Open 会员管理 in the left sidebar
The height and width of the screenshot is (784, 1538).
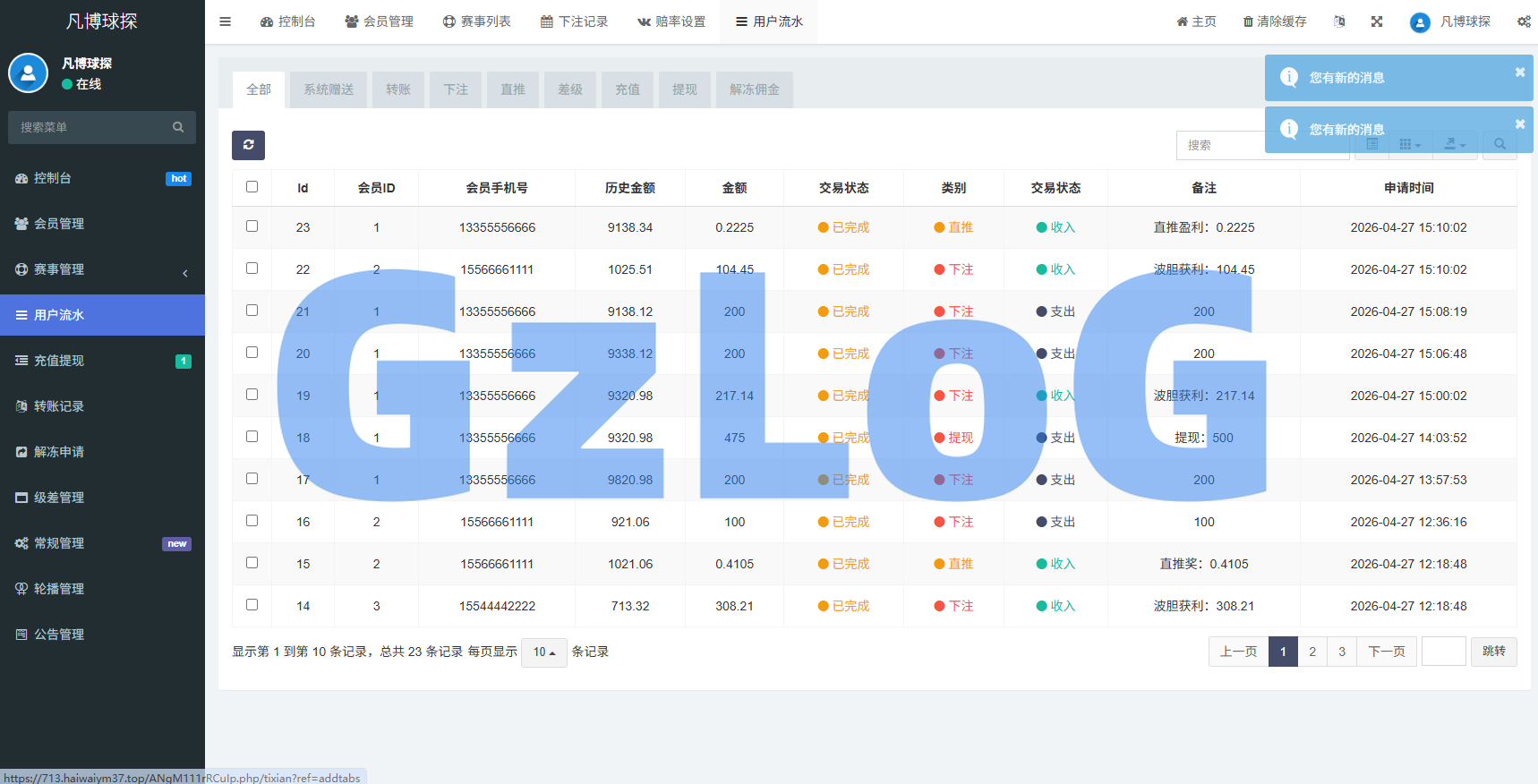click(x=102, y=224)
